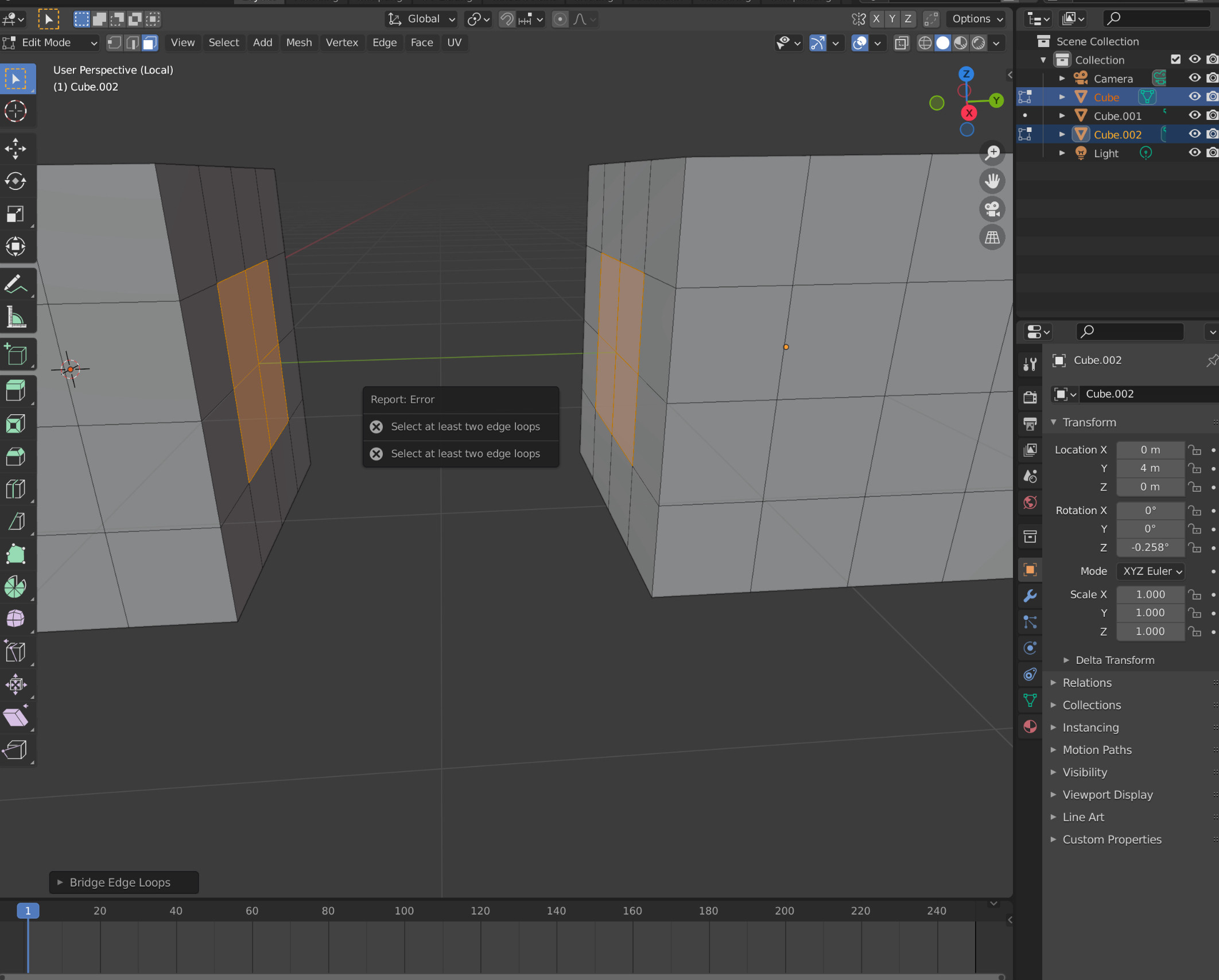Toggle visibility of Cube.001 object
Image resolution: width=1219 pixels, height=980 pixels.
coord(1192,115)
